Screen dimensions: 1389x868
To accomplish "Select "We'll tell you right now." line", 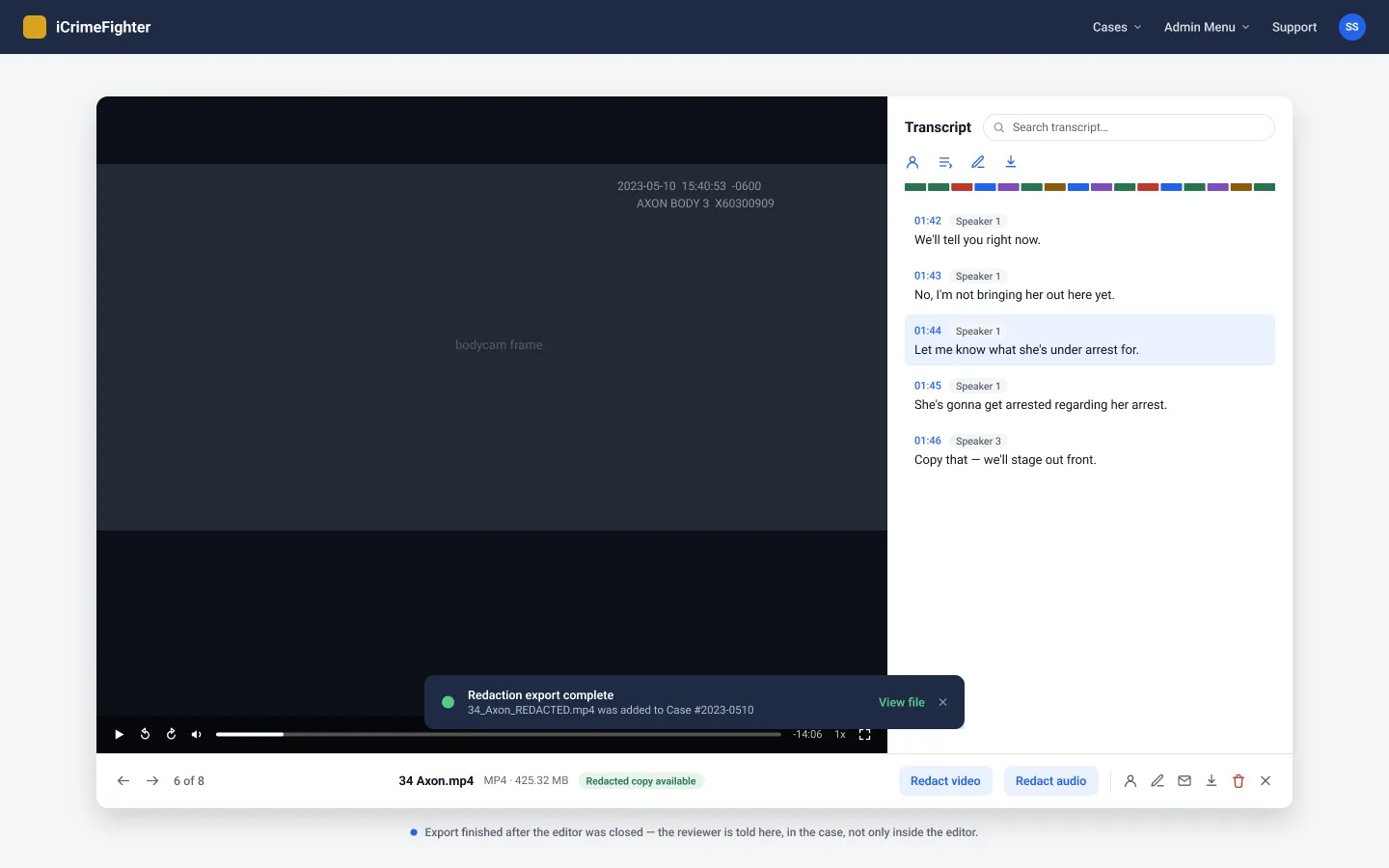I will coord(977,240).
